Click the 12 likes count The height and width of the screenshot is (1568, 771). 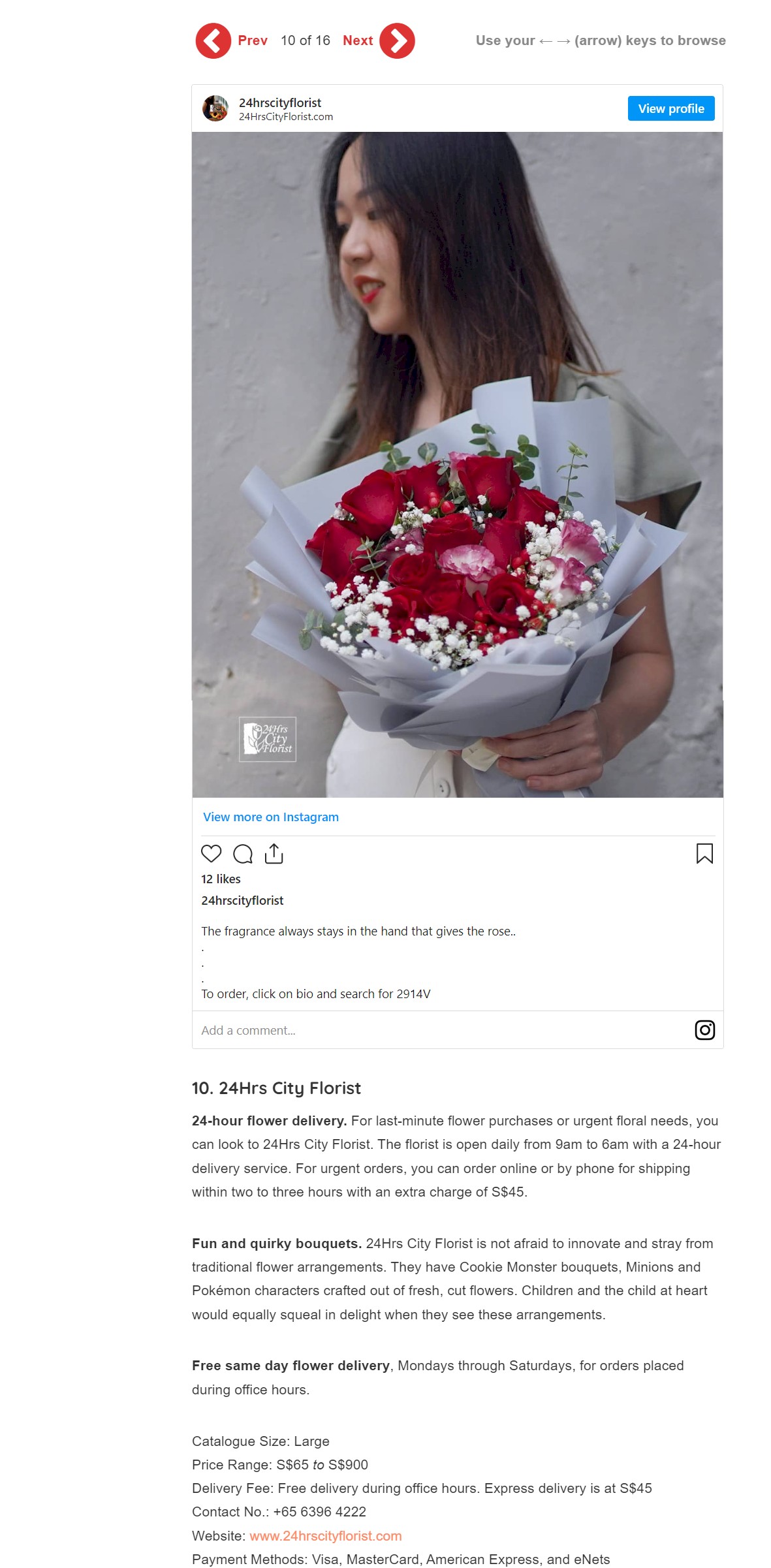click(221, 879)
